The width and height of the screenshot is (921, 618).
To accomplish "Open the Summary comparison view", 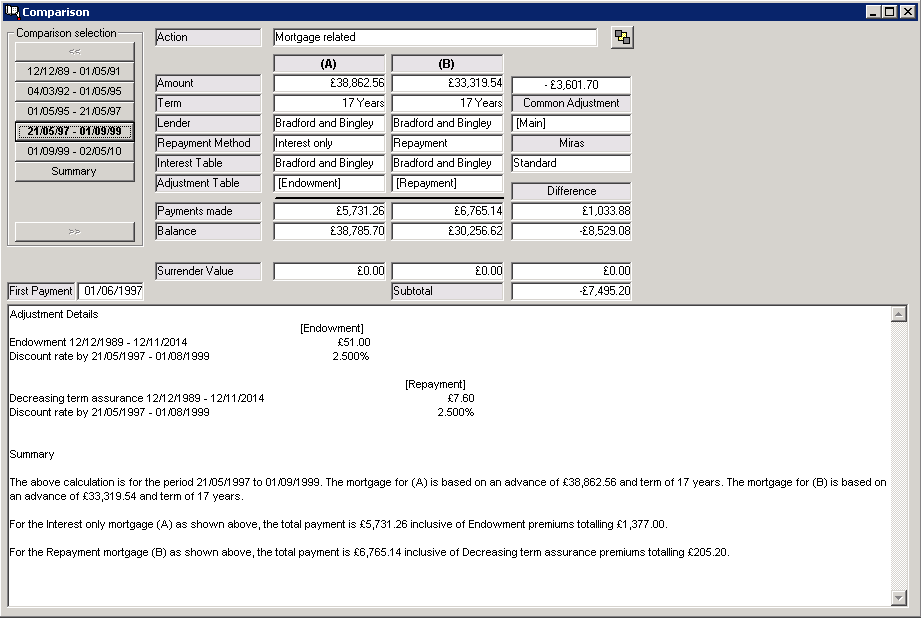I will click(x=74, y=171).
